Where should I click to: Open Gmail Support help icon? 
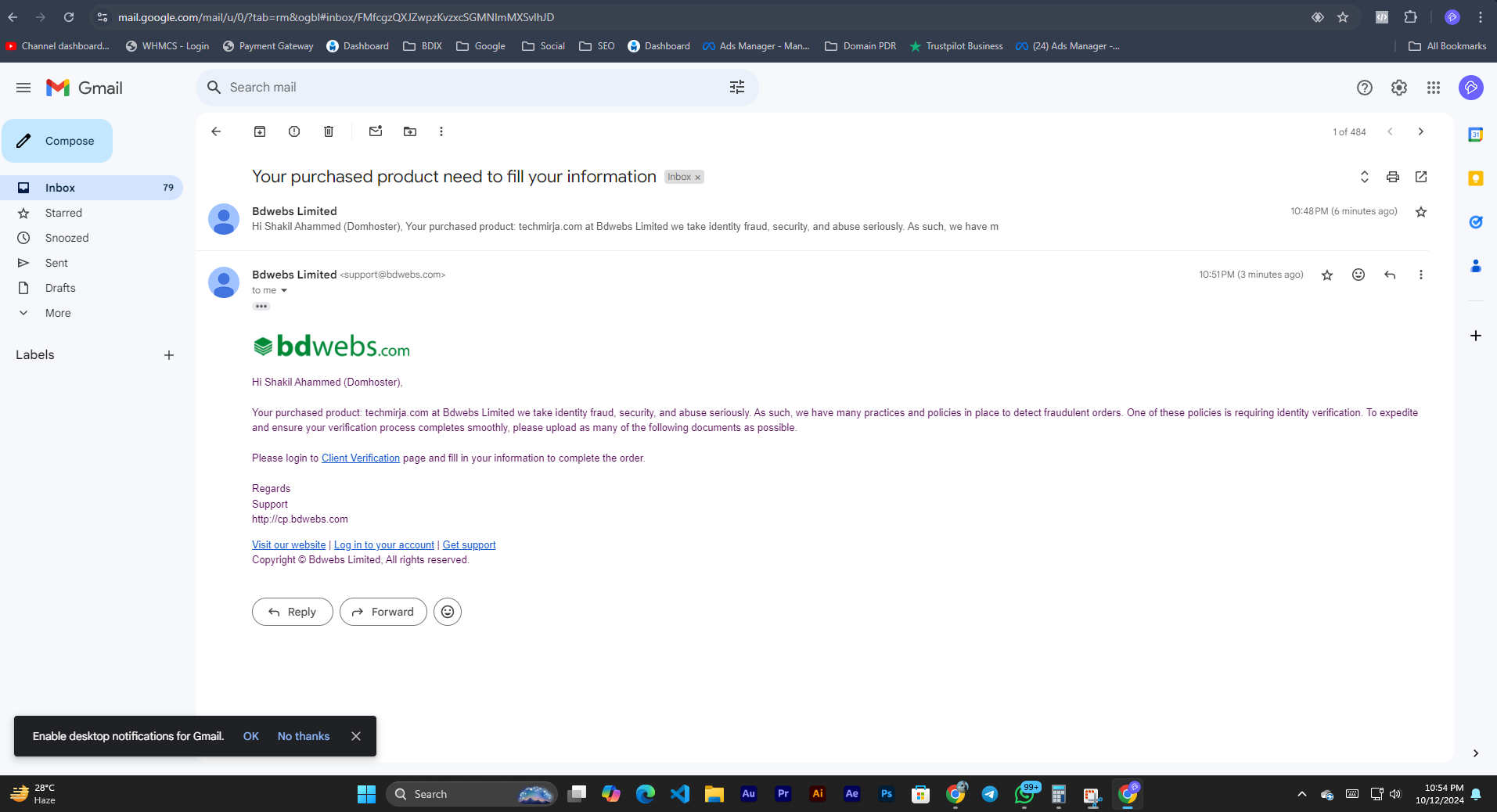(x=1365, y=88)
